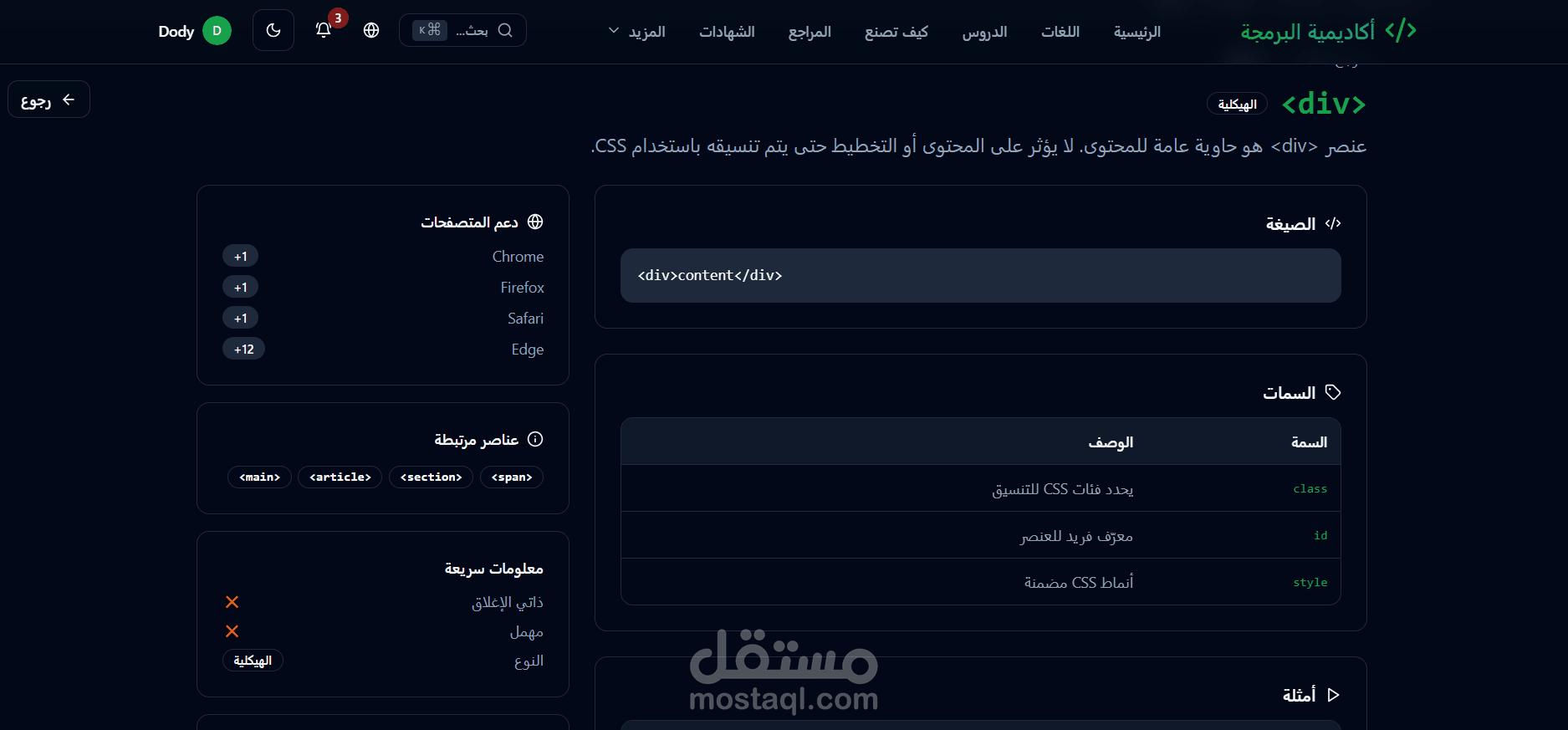Click description معرّف فريد للعنصر
The width and height of the screenshot is (1568, 730).
pyautogui.click(x=1076, y=535)
